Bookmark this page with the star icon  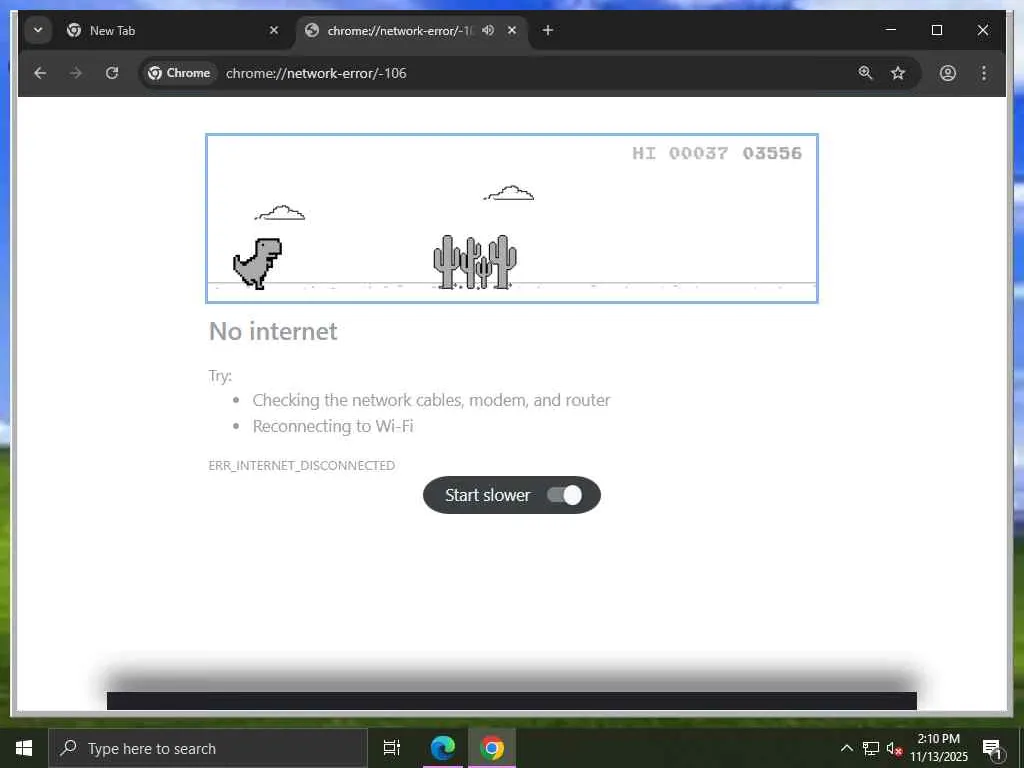[x=898, y=73]
